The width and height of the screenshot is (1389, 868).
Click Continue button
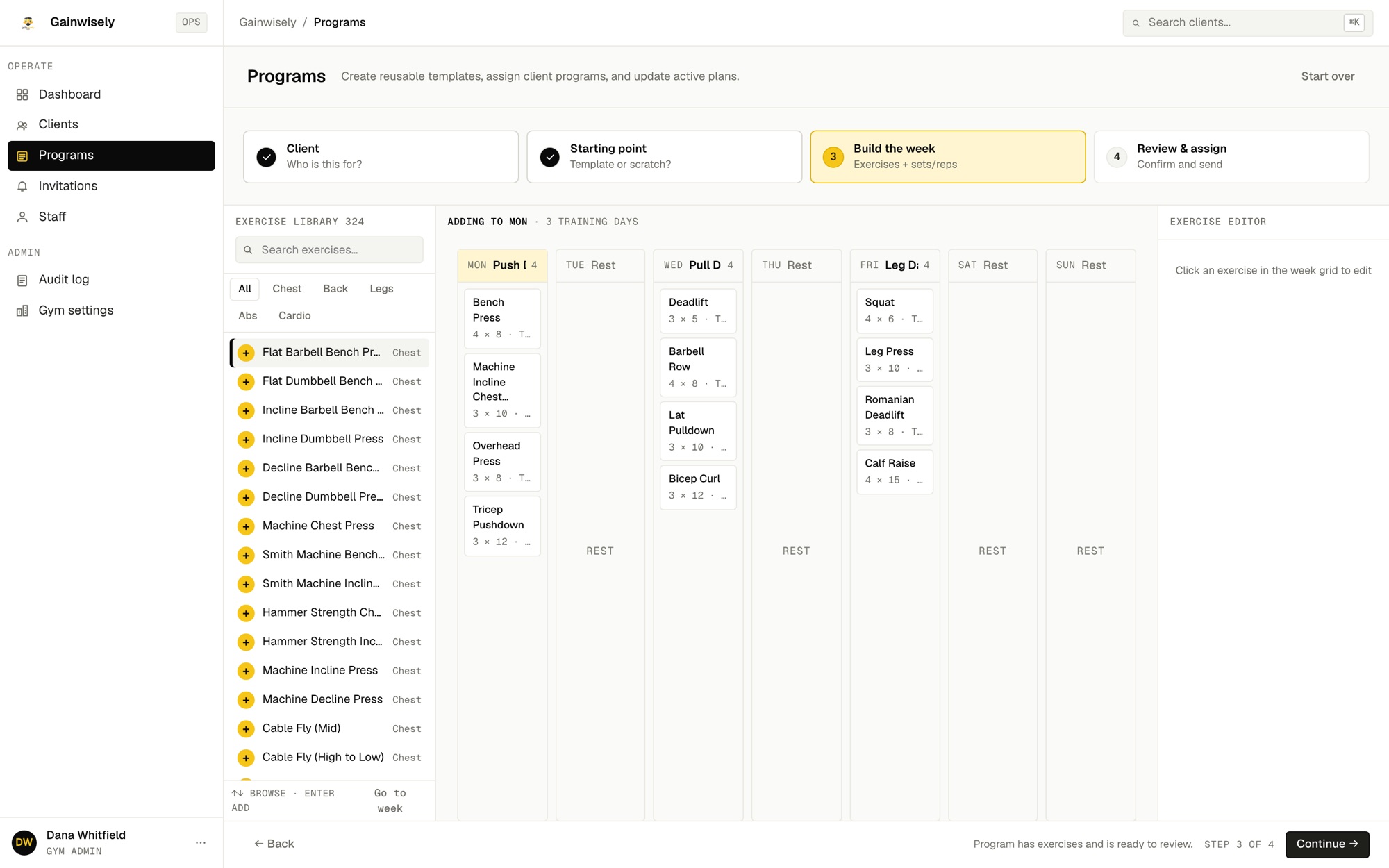[1326, 844]
